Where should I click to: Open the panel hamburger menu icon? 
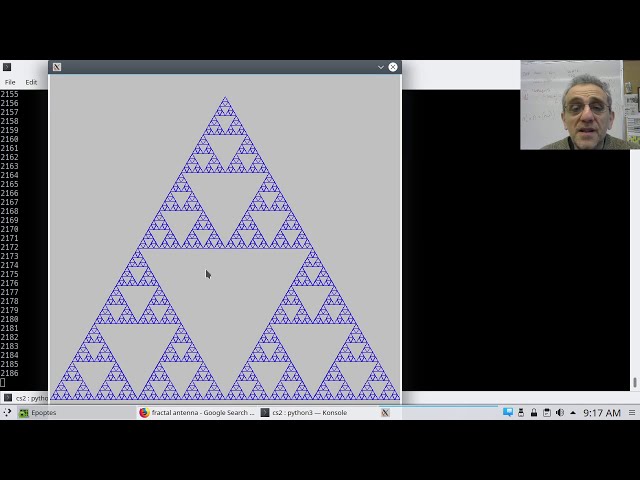click(632, 413)
